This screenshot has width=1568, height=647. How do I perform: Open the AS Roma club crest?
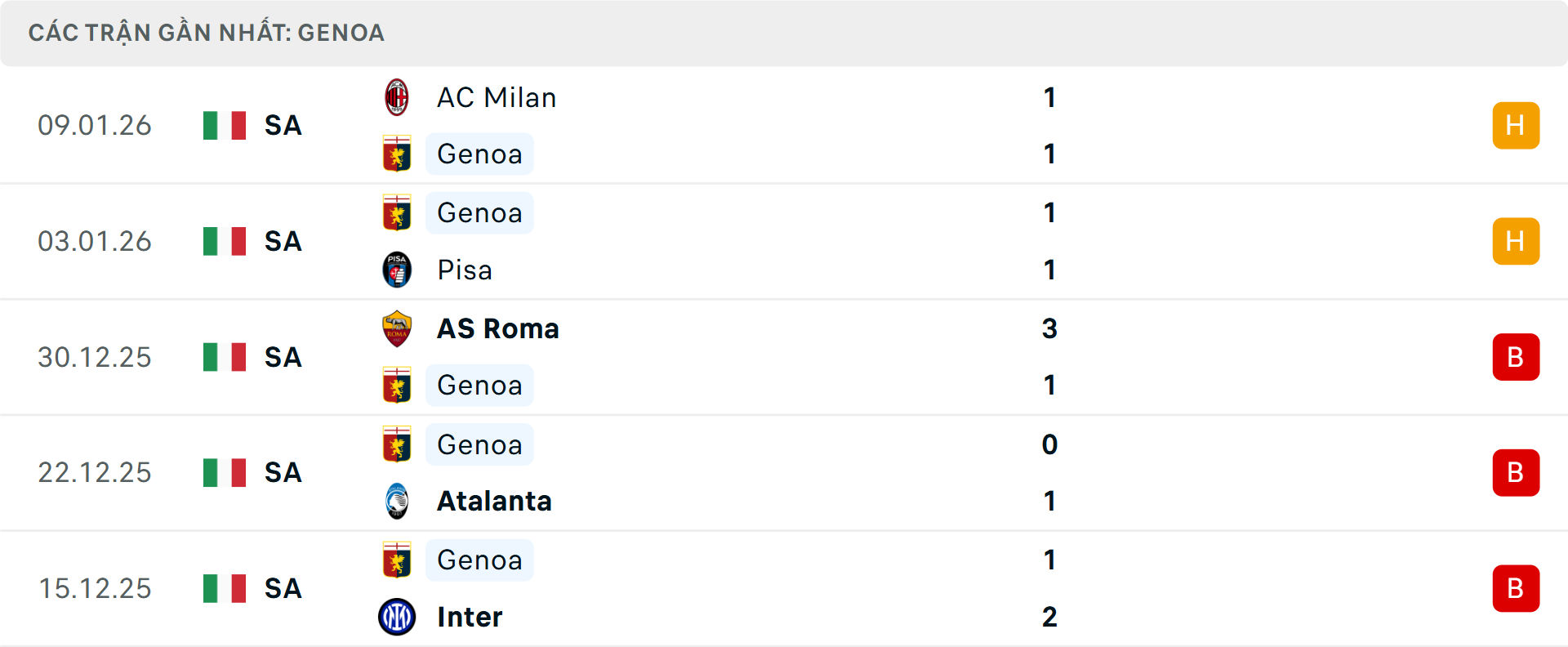click(x=398, y=328)
